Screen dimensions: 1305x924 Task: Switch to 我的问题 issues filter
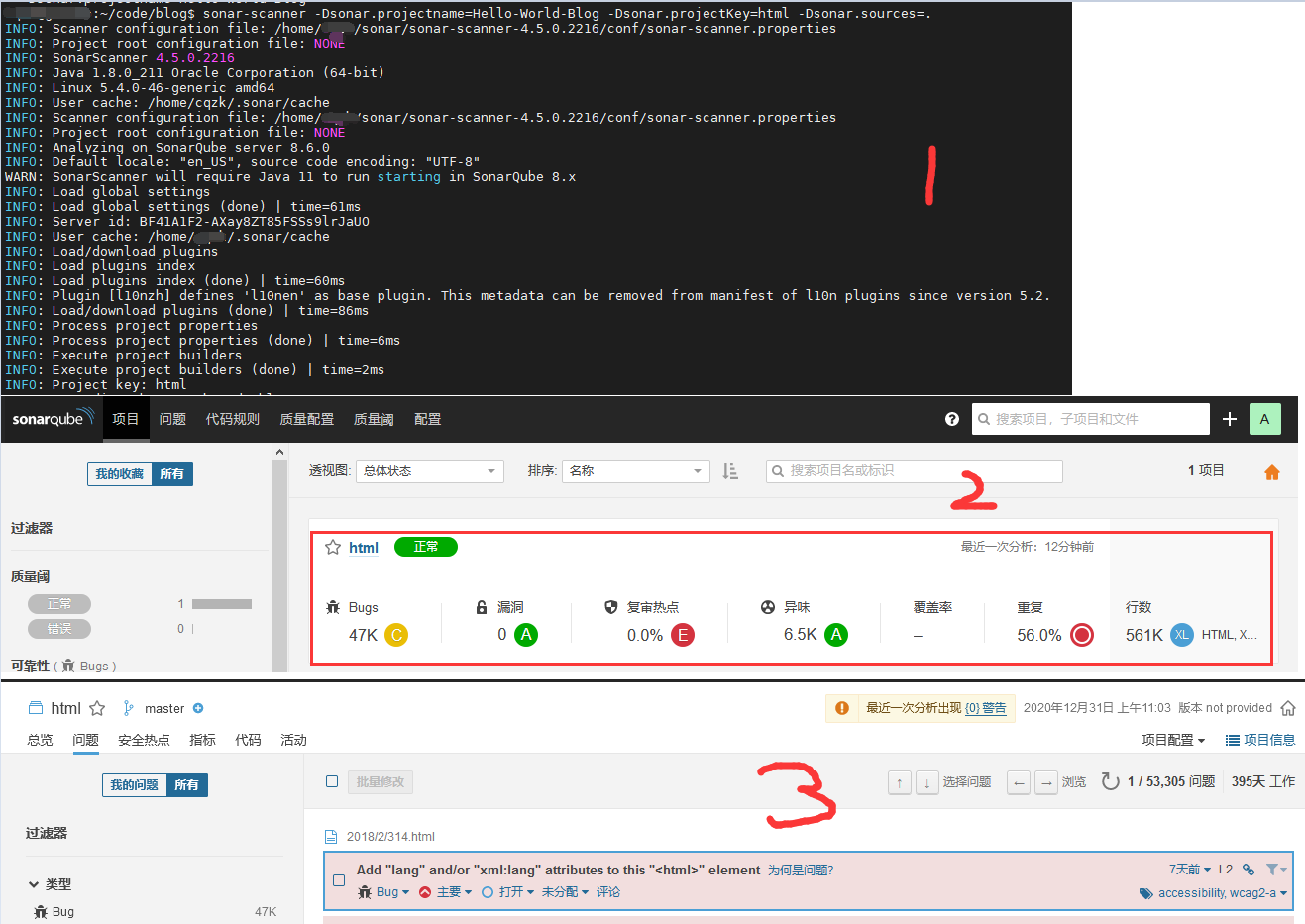pyautogui.click(x=134, y=785)
